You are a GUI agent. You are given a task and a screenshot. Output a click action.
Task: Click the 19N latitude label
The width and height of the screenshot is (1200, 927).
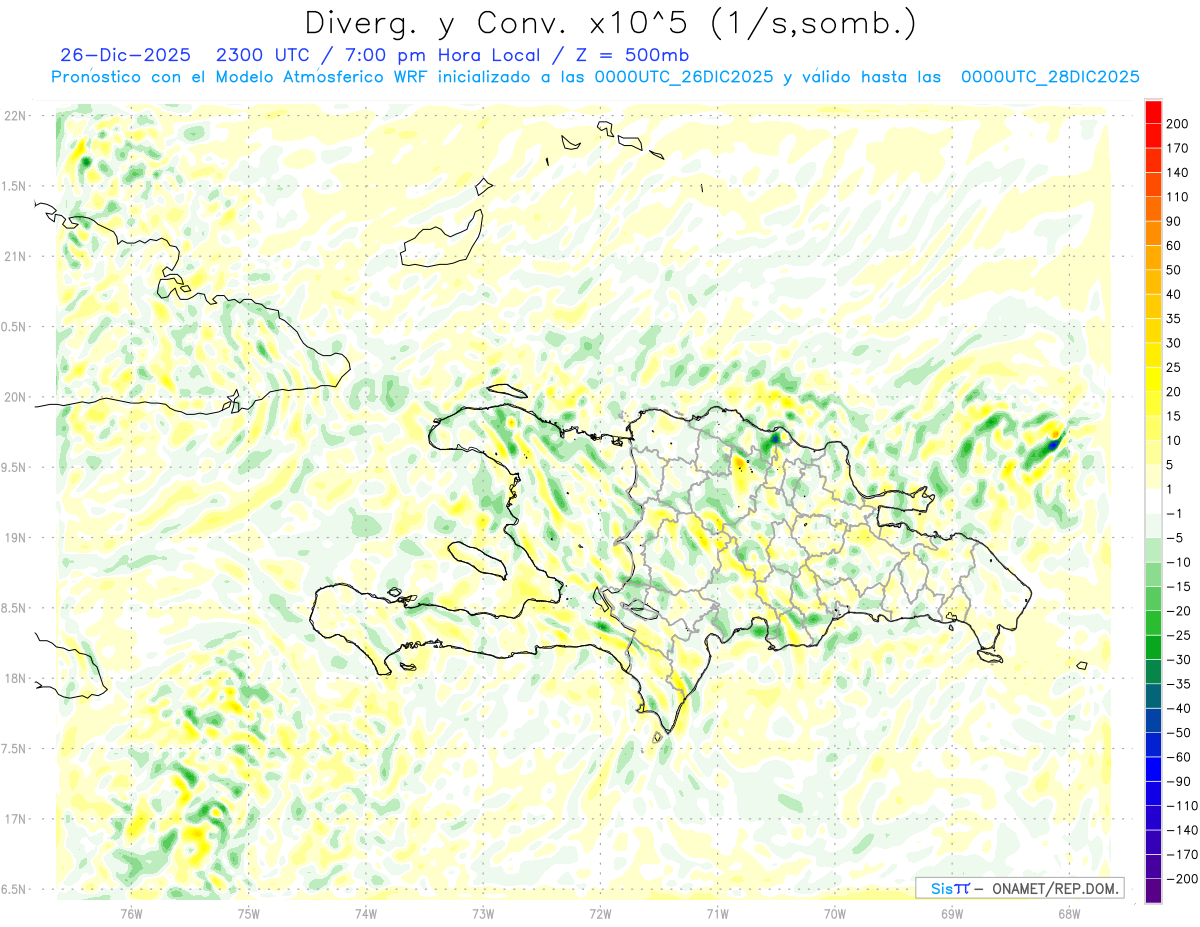click(15, 538)
